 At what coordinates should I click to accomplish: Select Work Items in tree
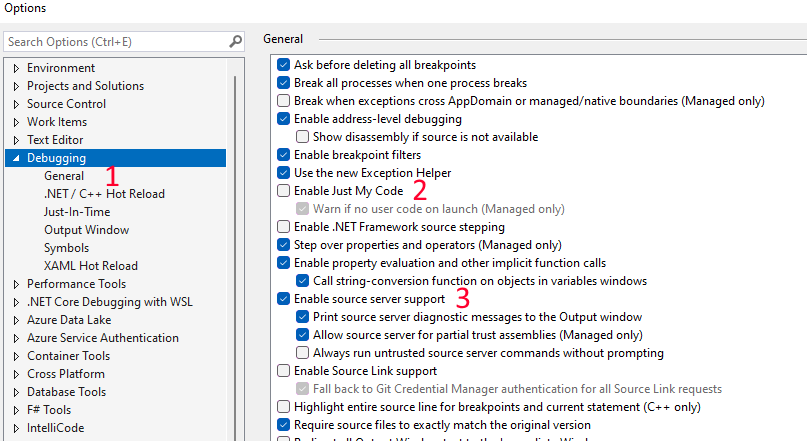(x=57, y=122)
